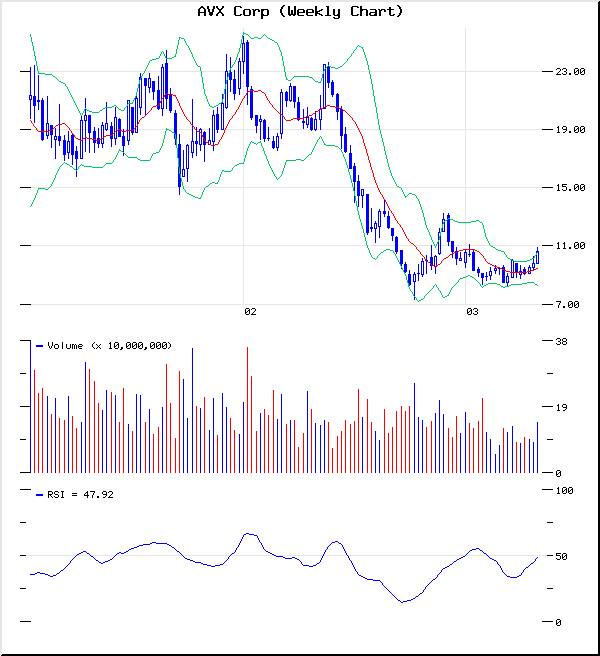Screen dimensions: 600x656
Task: Select the 38 volume axis label
Action: (562, 341)
